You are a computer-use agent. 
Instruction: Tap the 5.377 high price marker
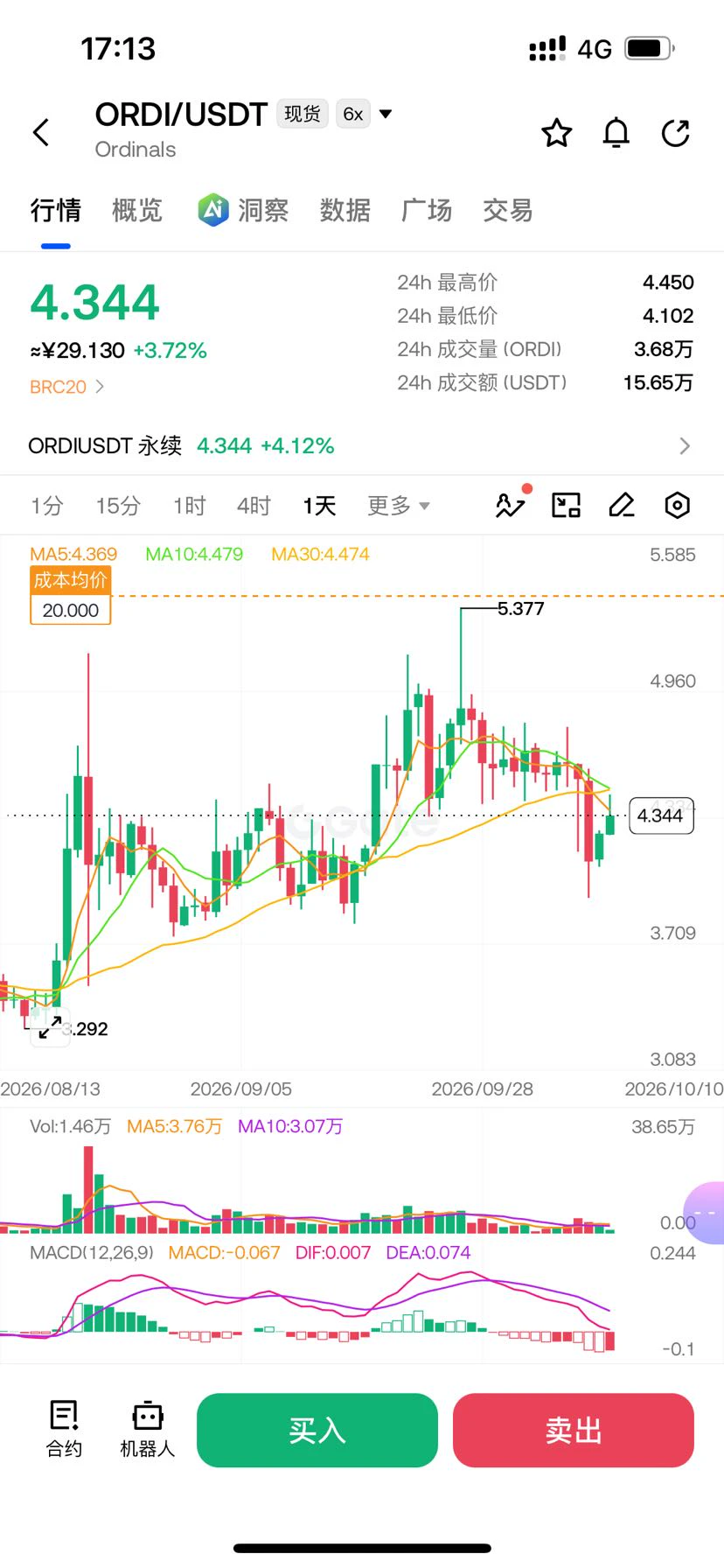(x=521, y=608)
